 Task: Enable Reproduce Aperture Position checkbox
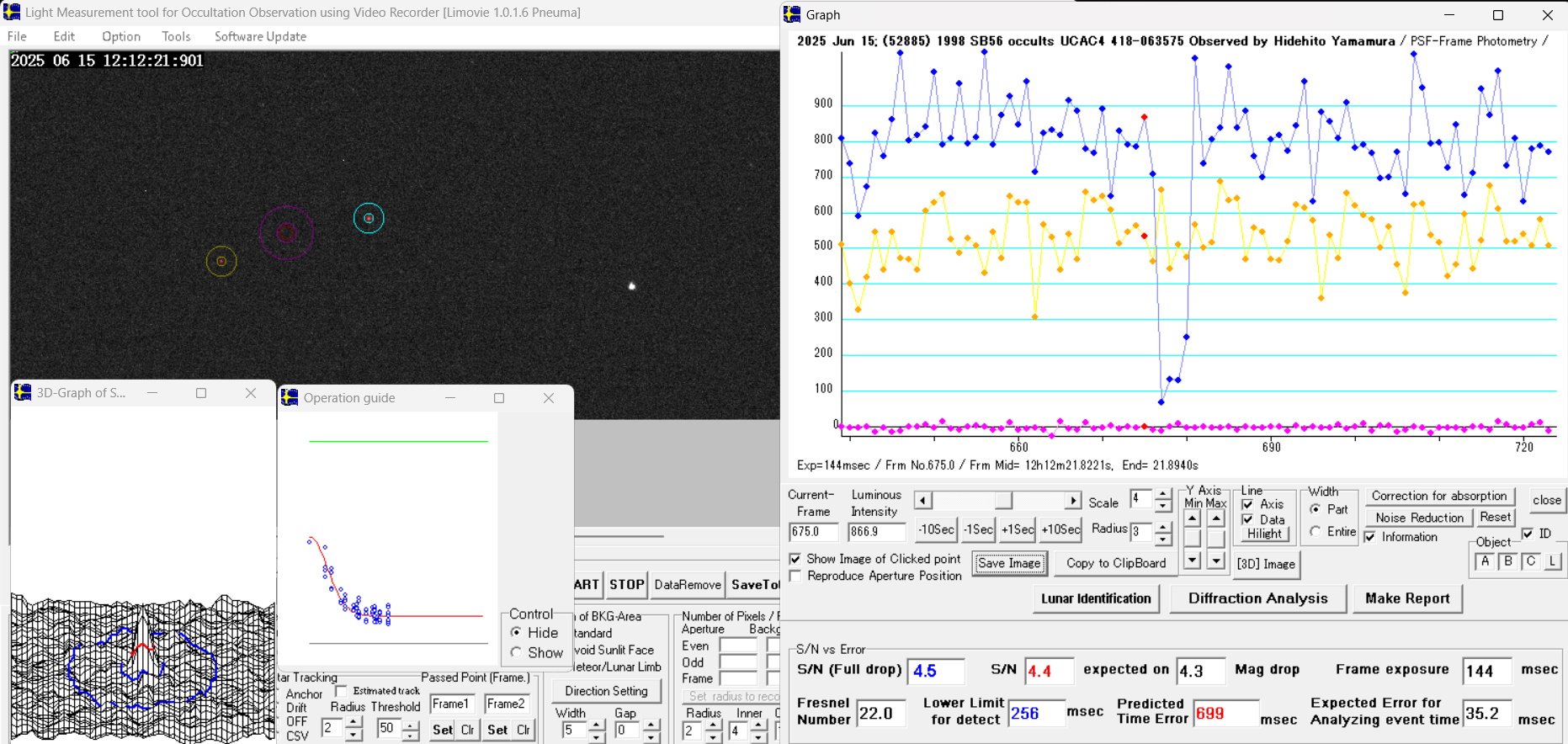coord(795,576)
